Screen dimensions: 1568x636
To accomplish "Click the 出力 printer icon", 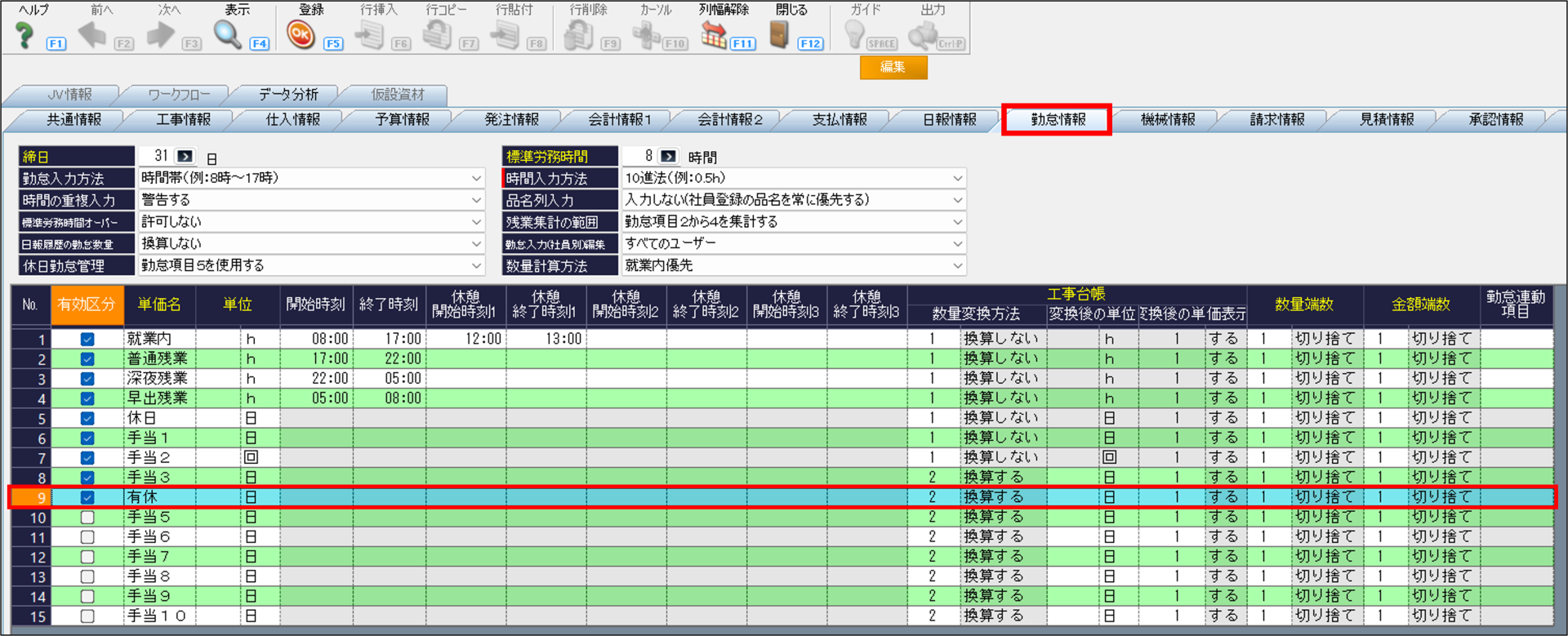I will [x=923, y=35].
